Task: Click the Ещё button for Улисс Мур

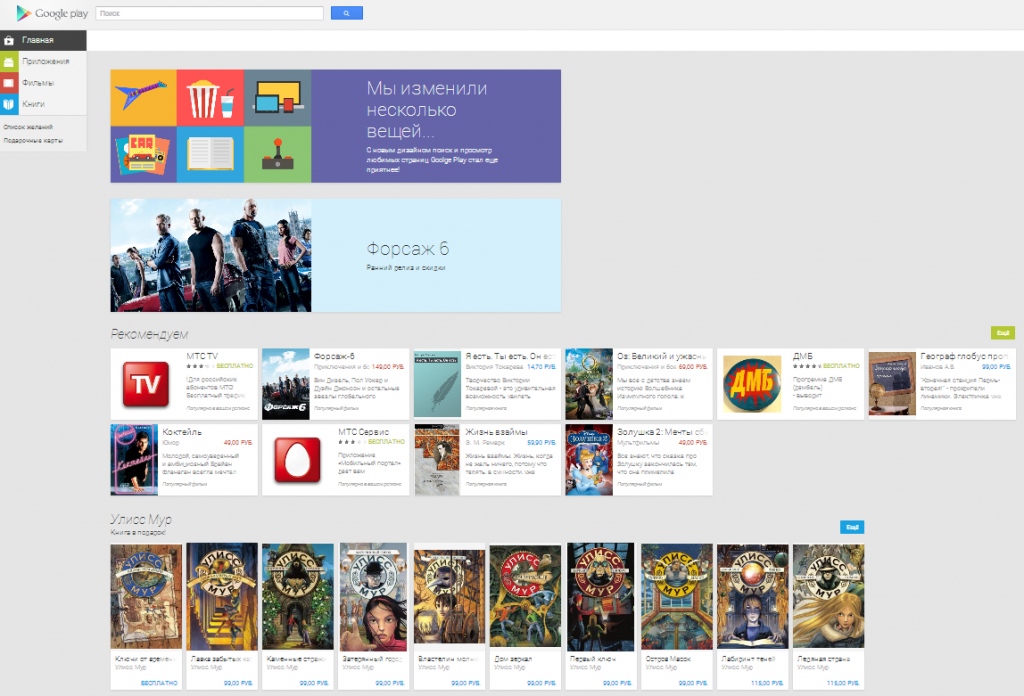Action: (x=851, y=526)
